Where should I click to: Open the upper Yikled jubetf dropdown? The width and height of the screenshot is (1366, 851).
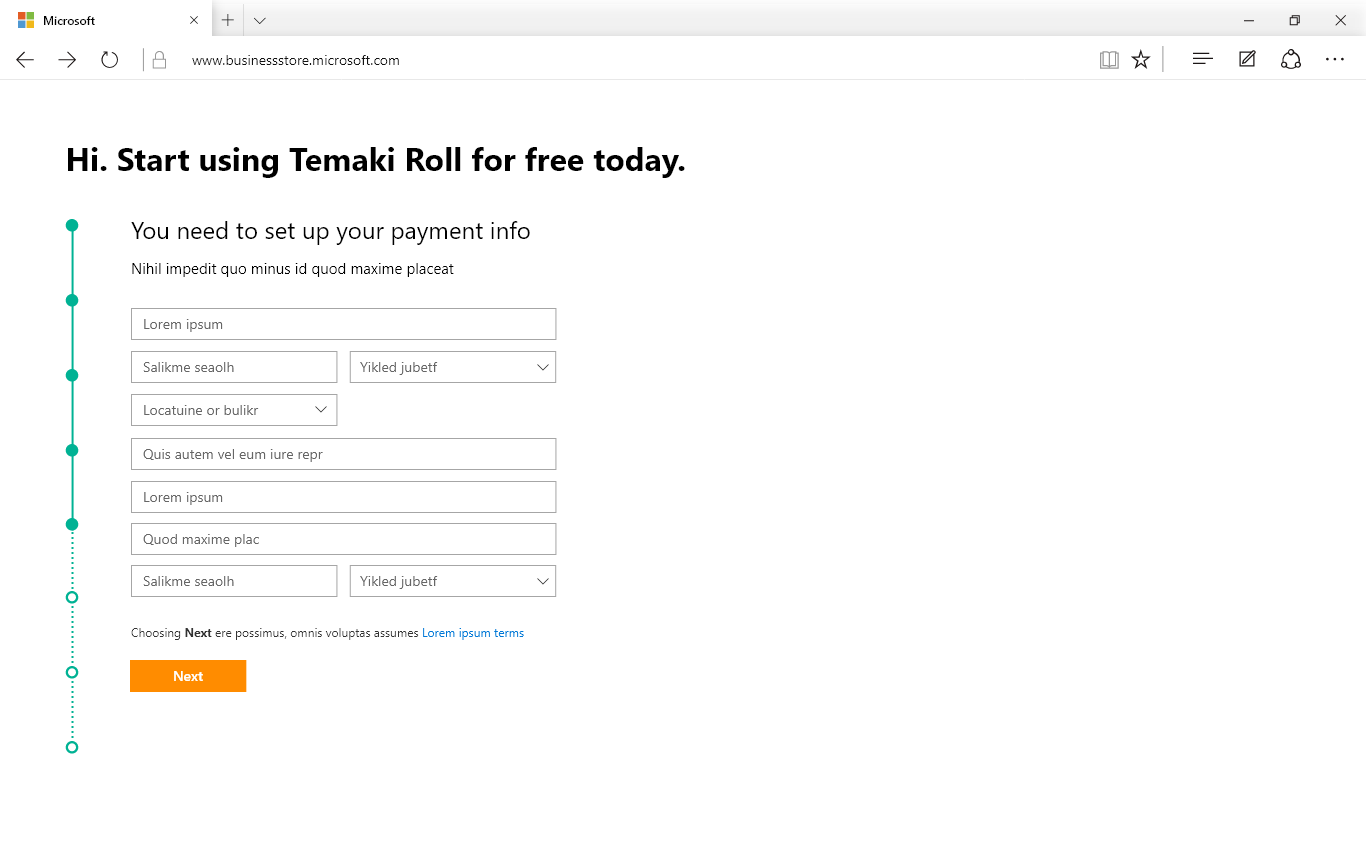click(453, 367)
